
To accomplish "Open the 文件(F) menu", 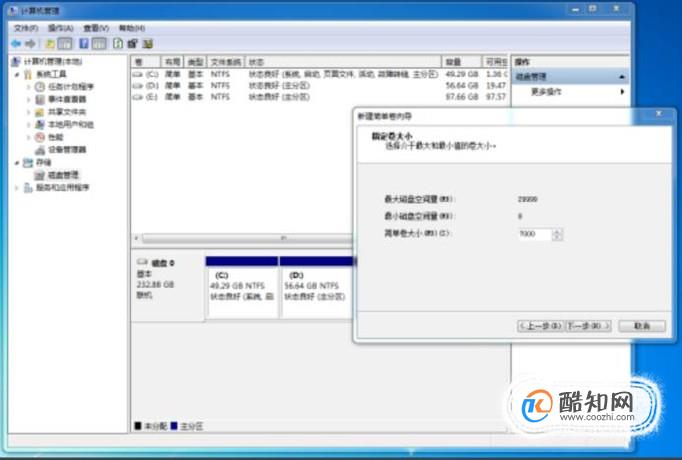I will (25, 28).
